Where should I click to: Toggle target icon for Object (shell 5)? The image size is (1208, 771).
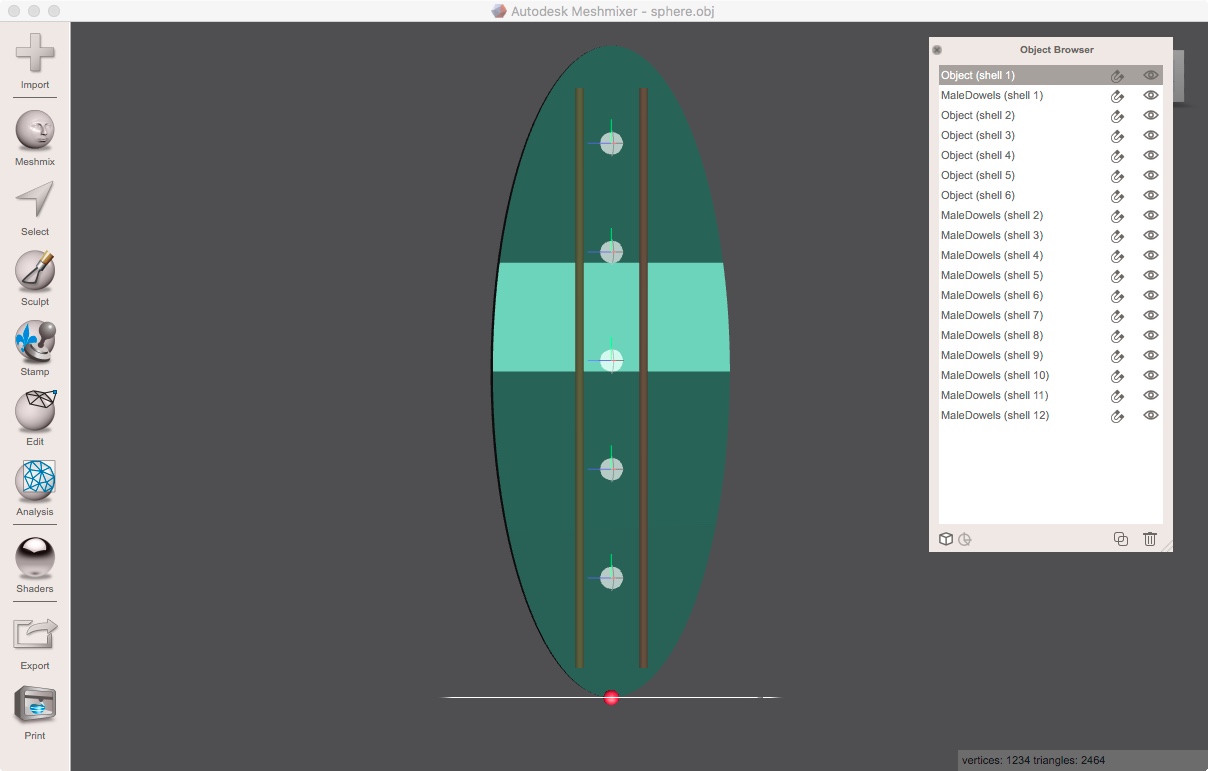click(x=1118, y=175)
